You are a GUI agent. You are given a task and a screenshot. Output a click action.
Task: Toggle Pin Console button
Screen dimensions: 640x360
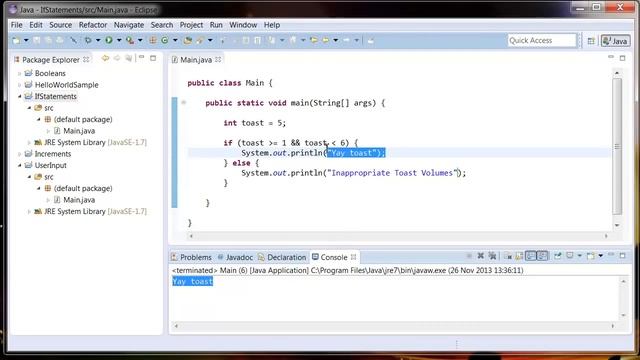(558, 256)
